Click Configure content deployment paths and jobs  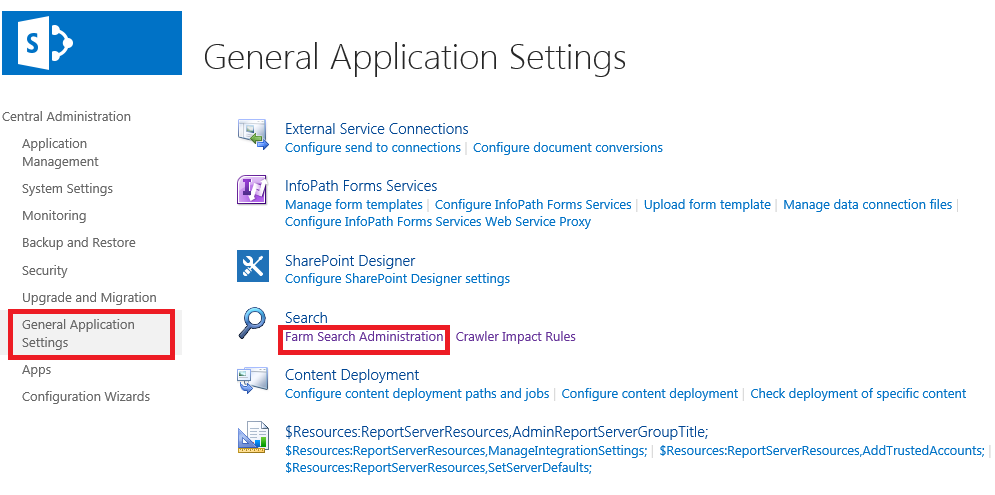tap(417, 393)
